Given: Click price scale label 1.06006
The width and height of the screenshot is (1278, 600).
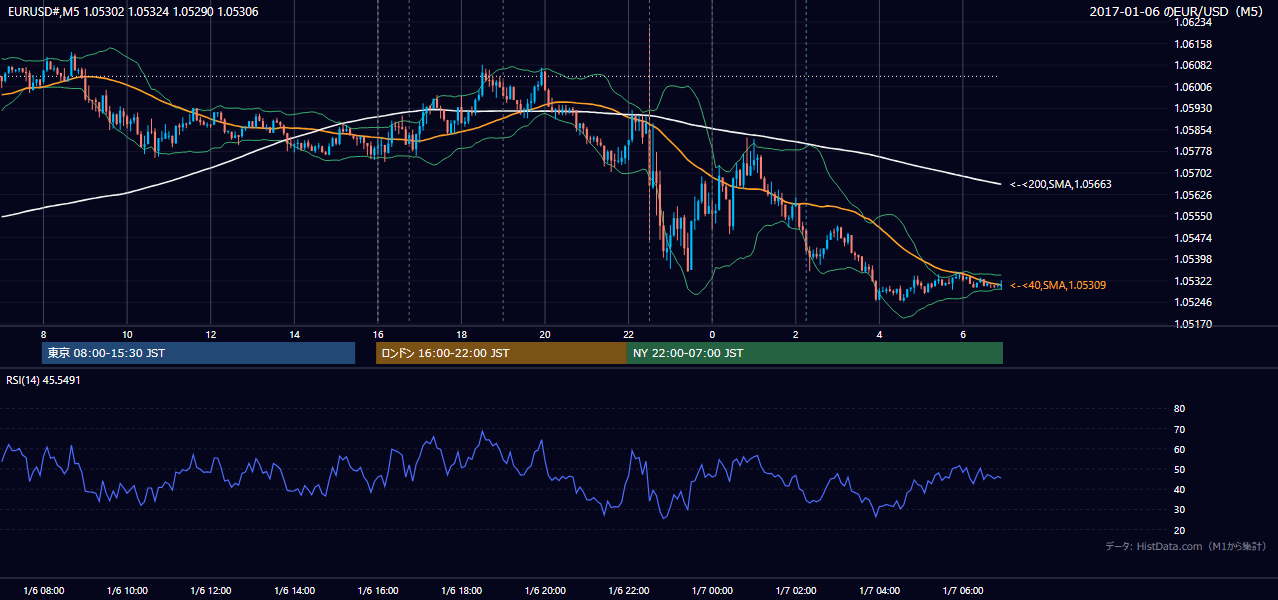Looking at the screenshot, I should [x=1192, y=87].
